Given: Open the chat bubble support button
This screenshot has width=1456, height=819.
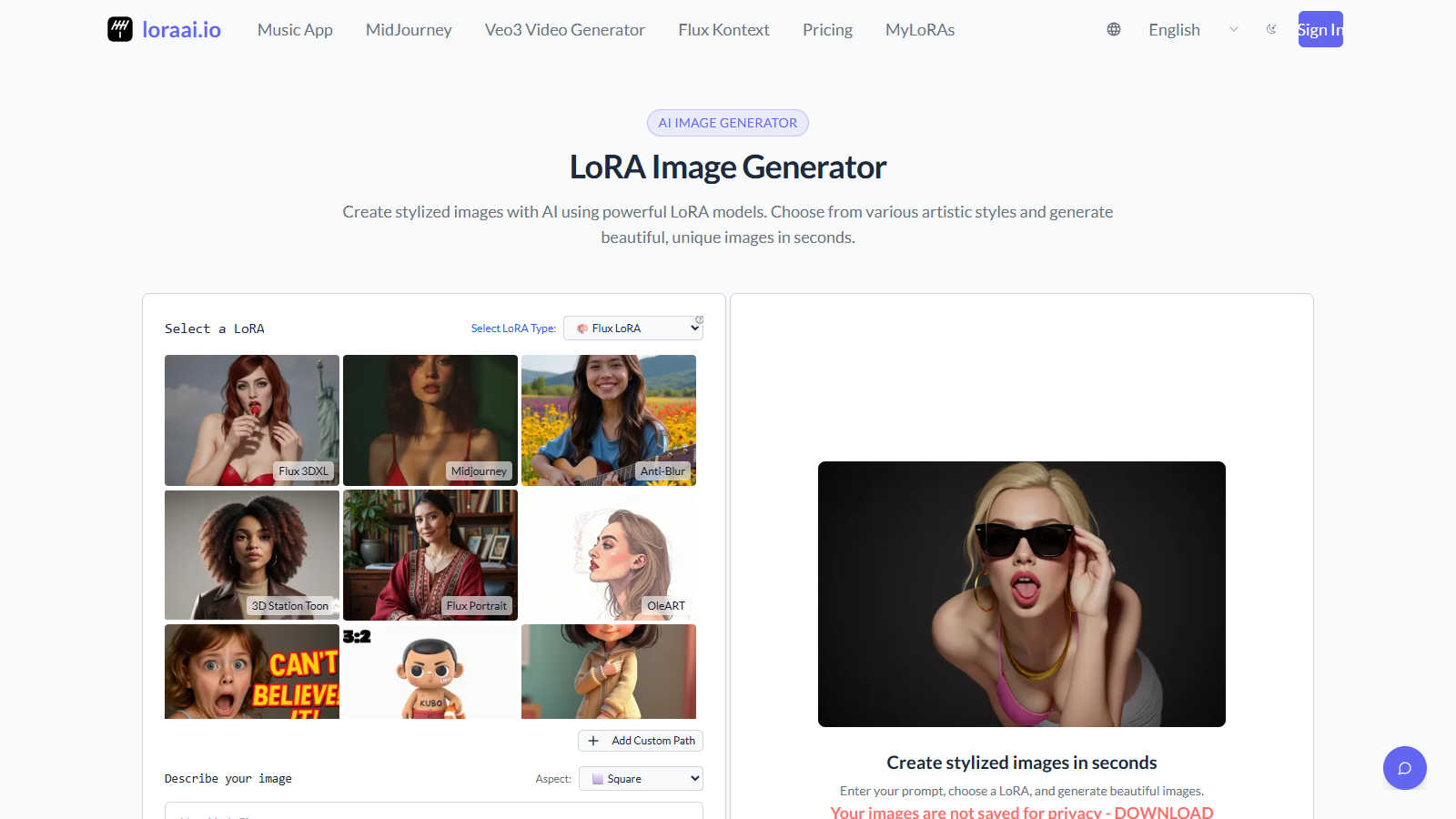Looking at the screenshot, I should [1405, 768].
